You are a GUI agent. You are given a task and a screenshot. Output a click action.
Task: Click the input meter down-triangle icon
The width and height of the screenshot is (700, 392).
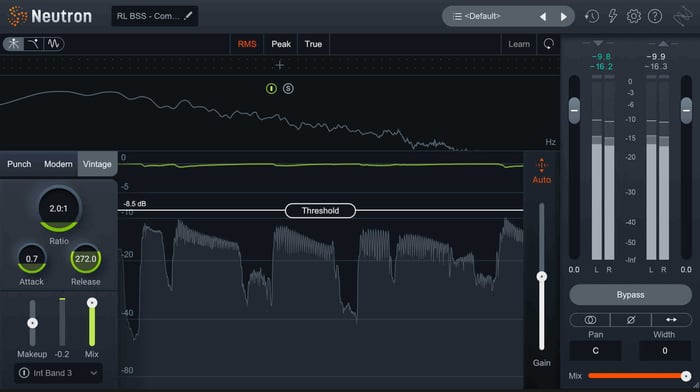[598, 43]
